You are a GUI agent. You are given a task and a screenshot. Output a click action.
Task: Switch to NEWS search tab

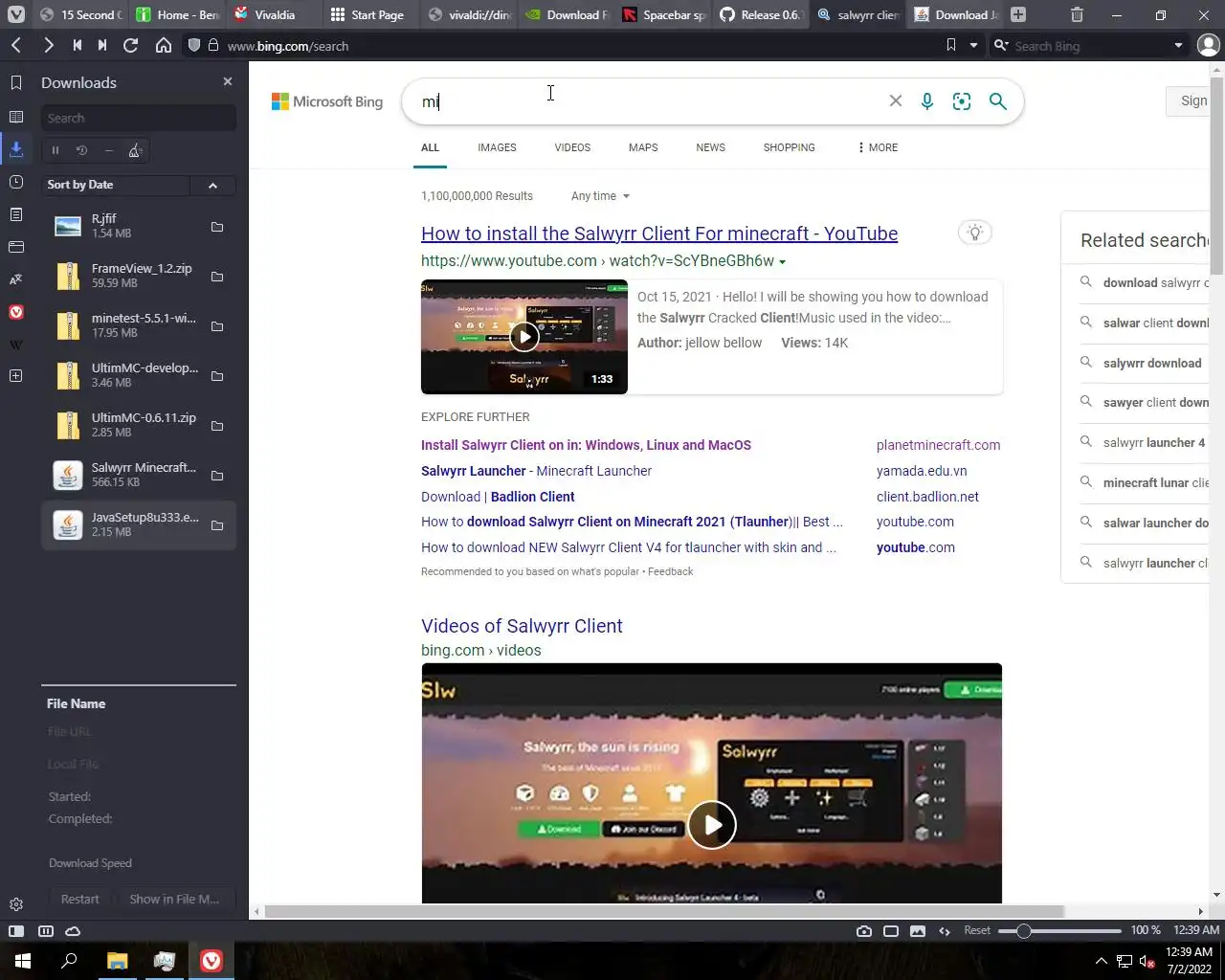[x=710, y=147]
